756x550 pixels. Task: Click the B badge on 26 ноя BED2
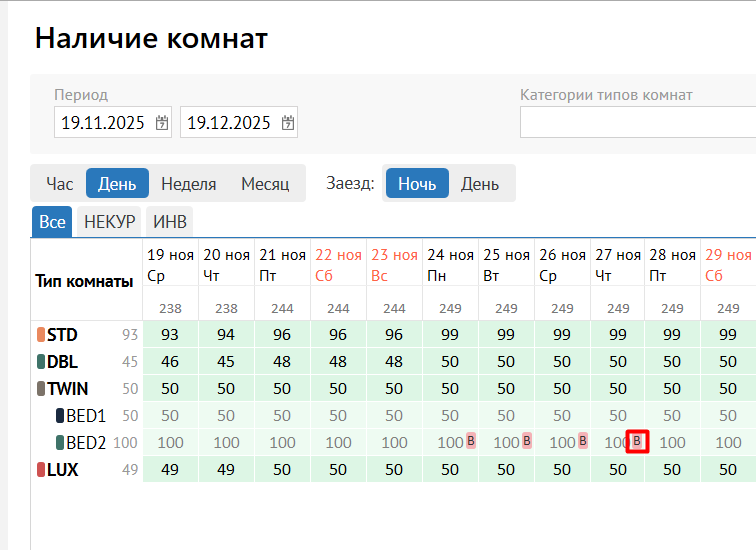click(x=582, y=441)
